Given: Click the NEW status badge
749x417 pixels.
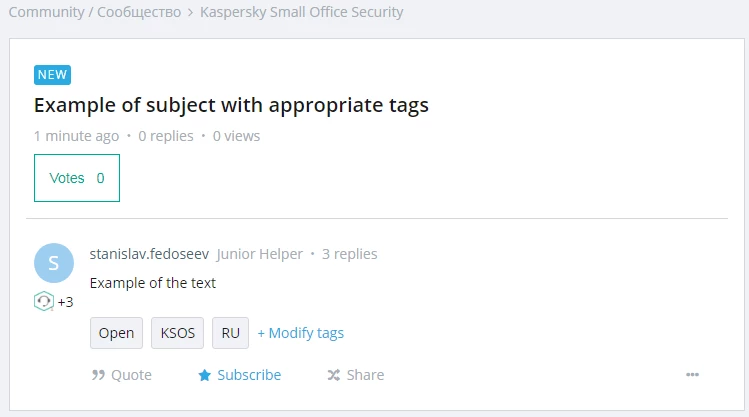Looking at the screenshot, I should click(53, 75).
